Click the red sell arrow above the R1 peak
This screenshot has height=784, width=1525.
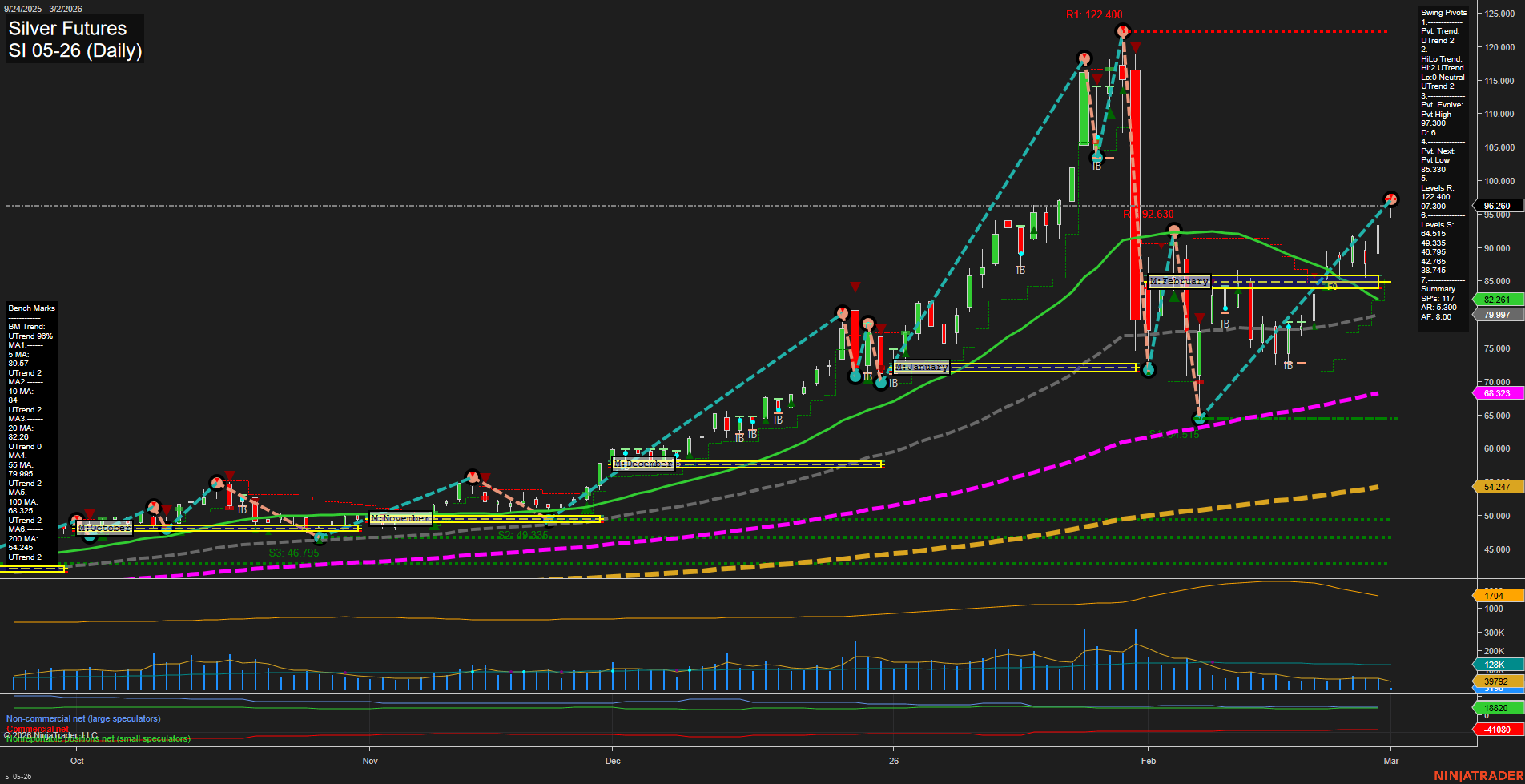pos(1135,47)
